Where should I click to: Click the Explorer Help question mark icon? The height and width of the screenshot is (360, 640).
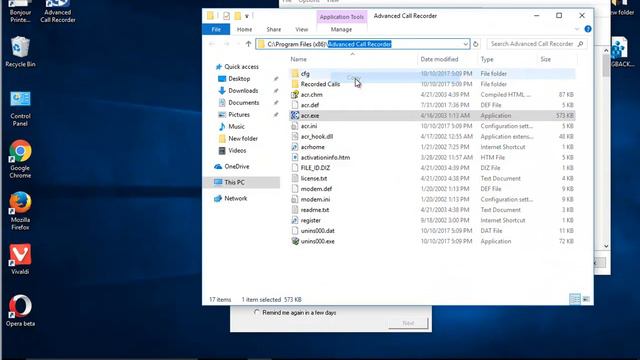click(588, 29)
